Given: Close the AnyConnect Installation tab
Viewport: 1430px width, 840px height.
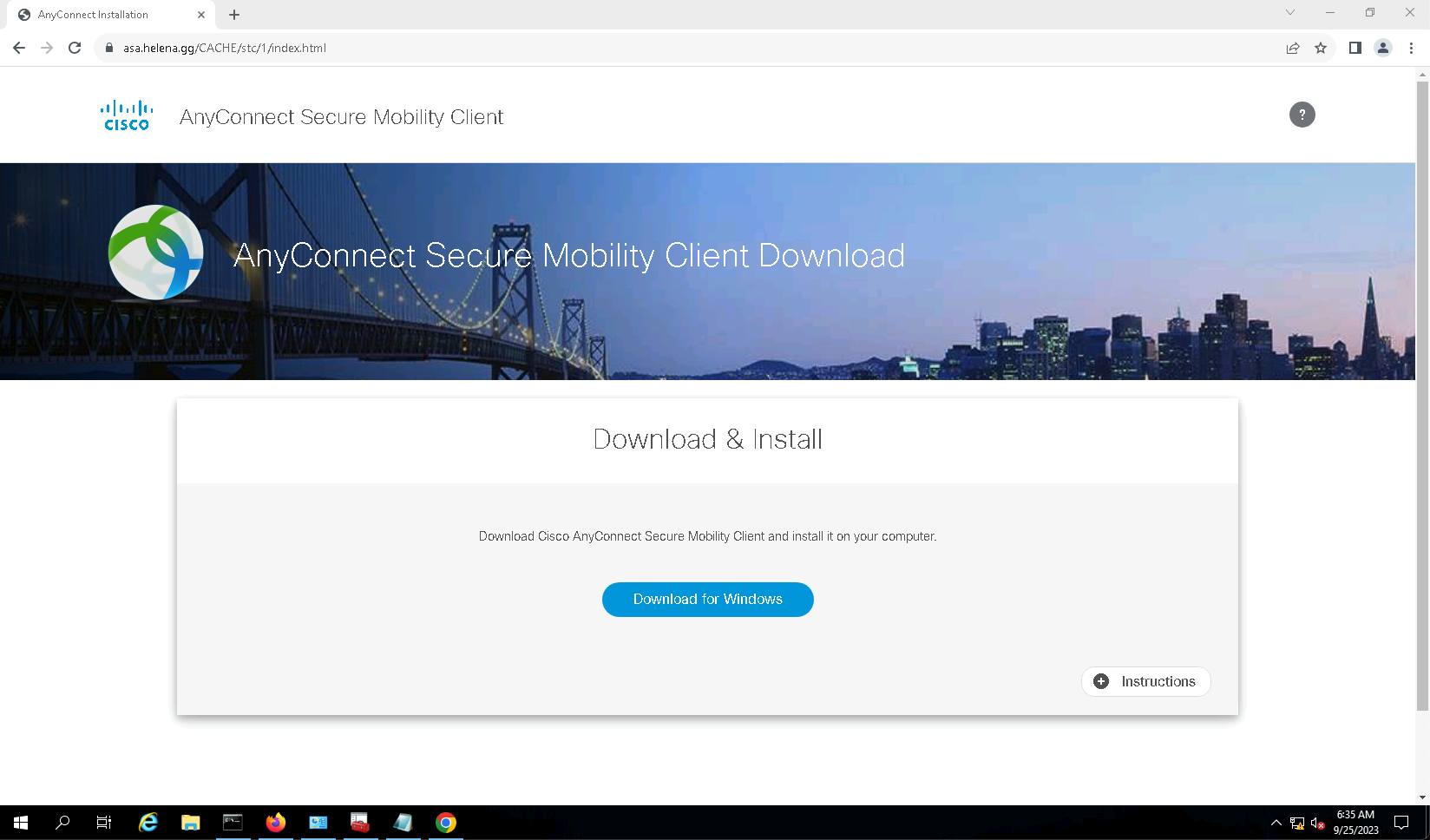Looking at the screenshot, I should click(x=201, y=15).
